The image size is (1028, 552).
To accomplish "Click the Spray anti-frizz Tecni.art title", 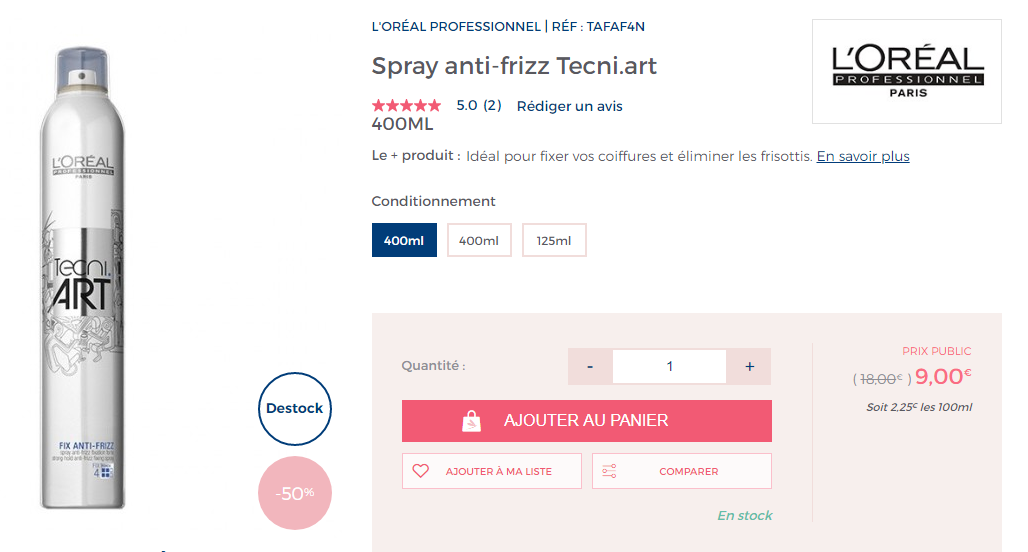I will coord(514,66).
